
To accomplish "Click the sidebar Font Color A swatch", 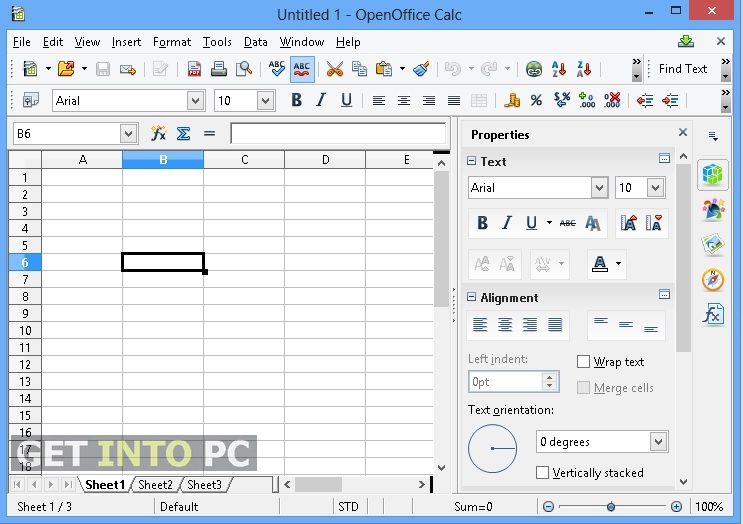I will [600, 263].
